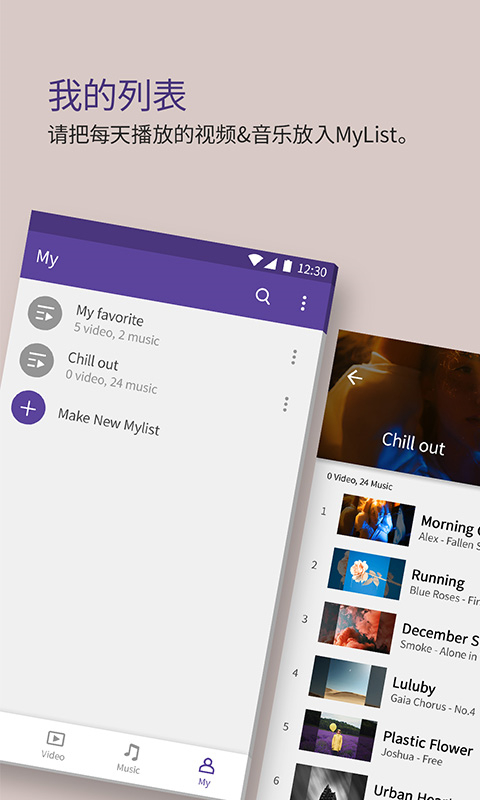Tap the purple plus icon for new Mylist
Viewport: 480px width, 800px height.
tap(28, 408)
